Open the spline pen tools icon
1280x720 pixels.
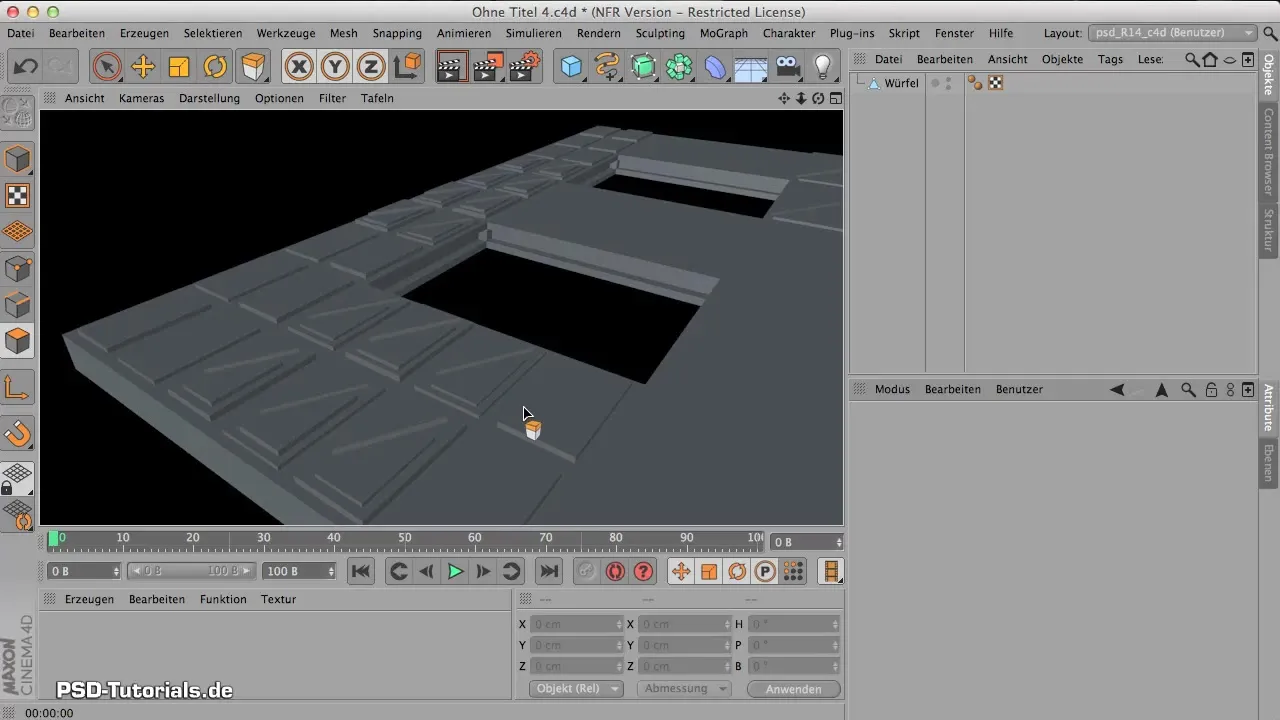(x=607, y=67)
